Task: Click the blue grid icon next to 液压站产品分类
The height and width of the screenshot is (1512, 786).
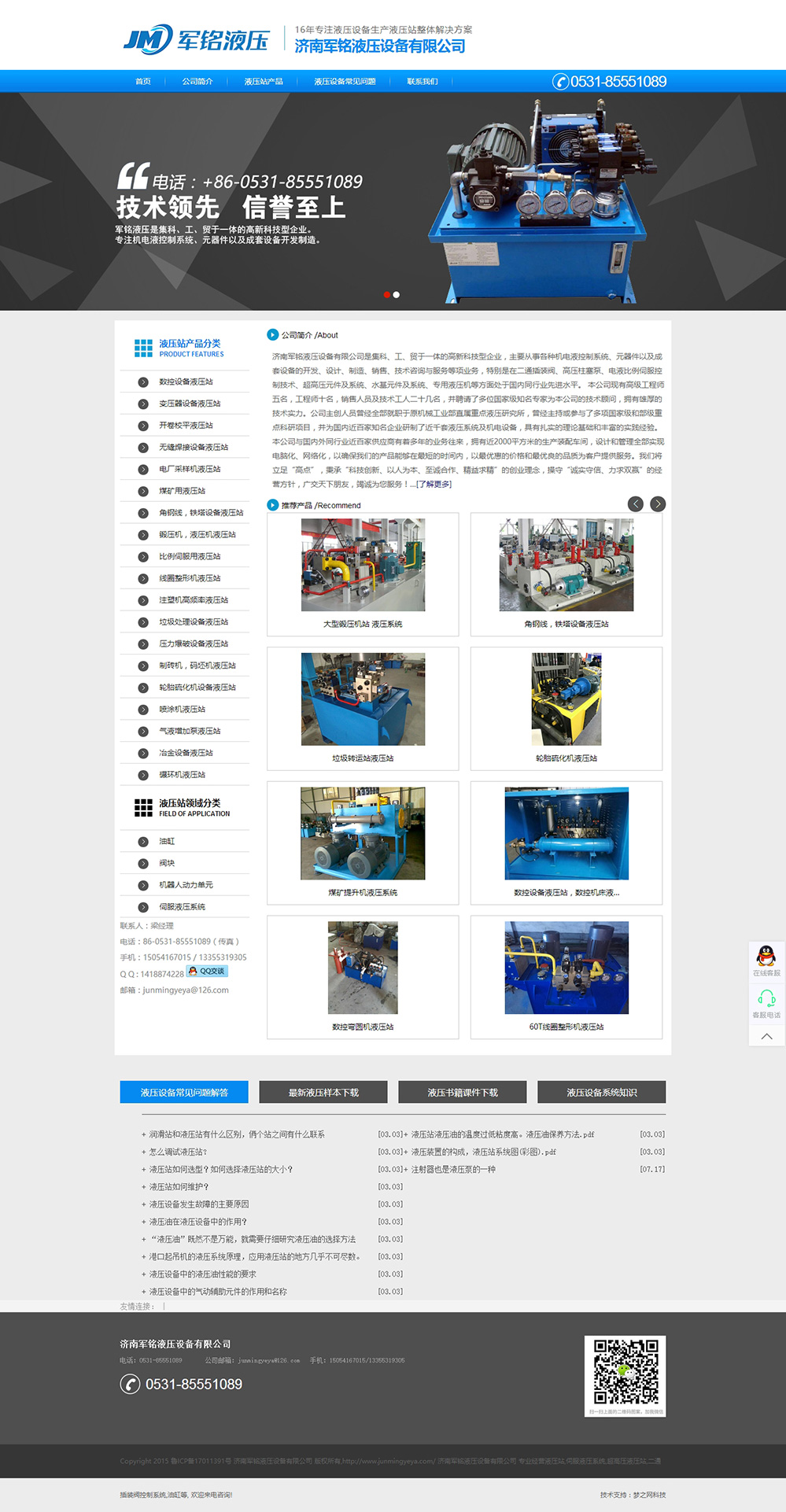Action: pos(143,348)
